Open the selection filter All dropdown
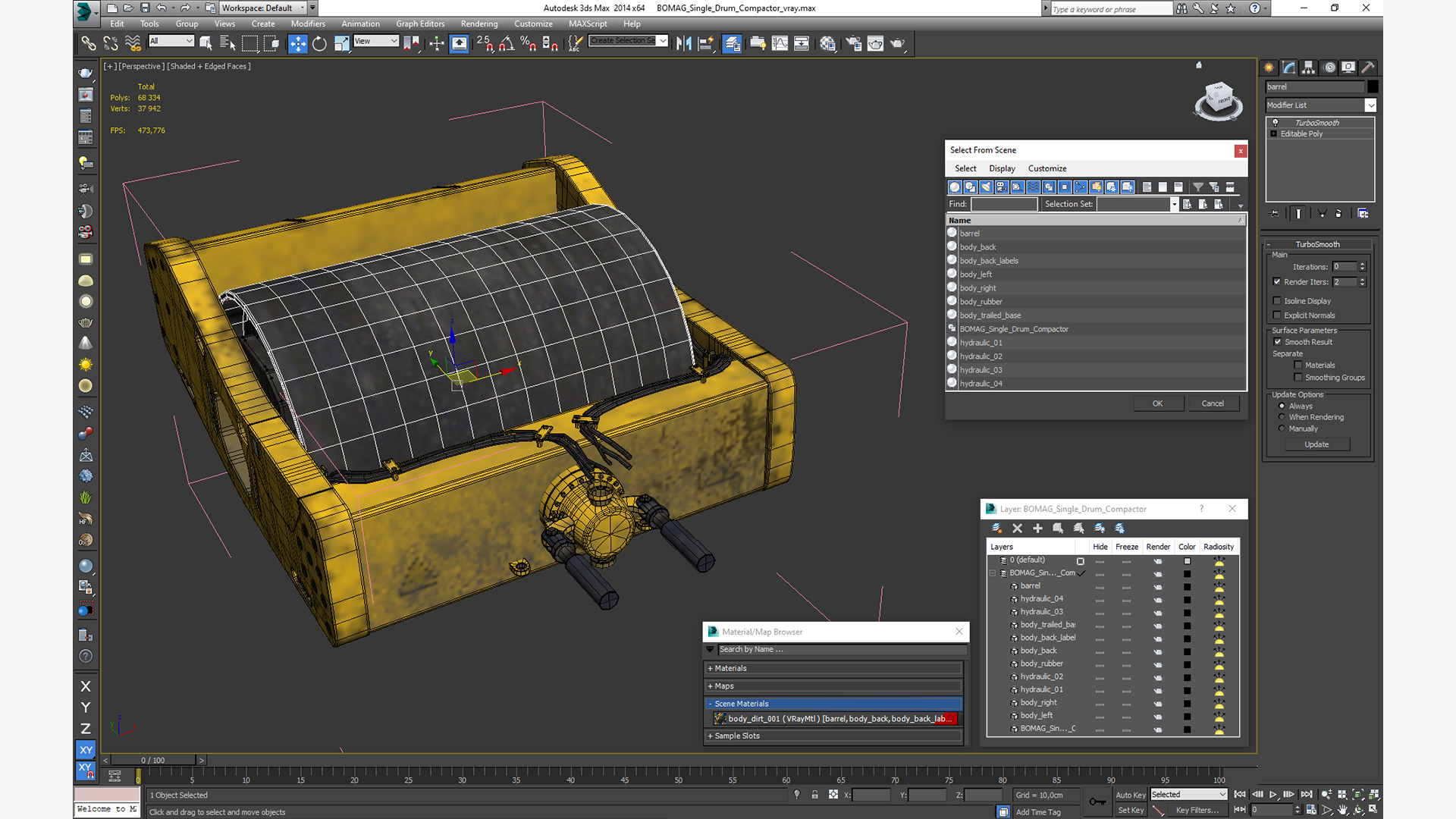Screen dimensions: 1456x819 click(x=171, y=41)
